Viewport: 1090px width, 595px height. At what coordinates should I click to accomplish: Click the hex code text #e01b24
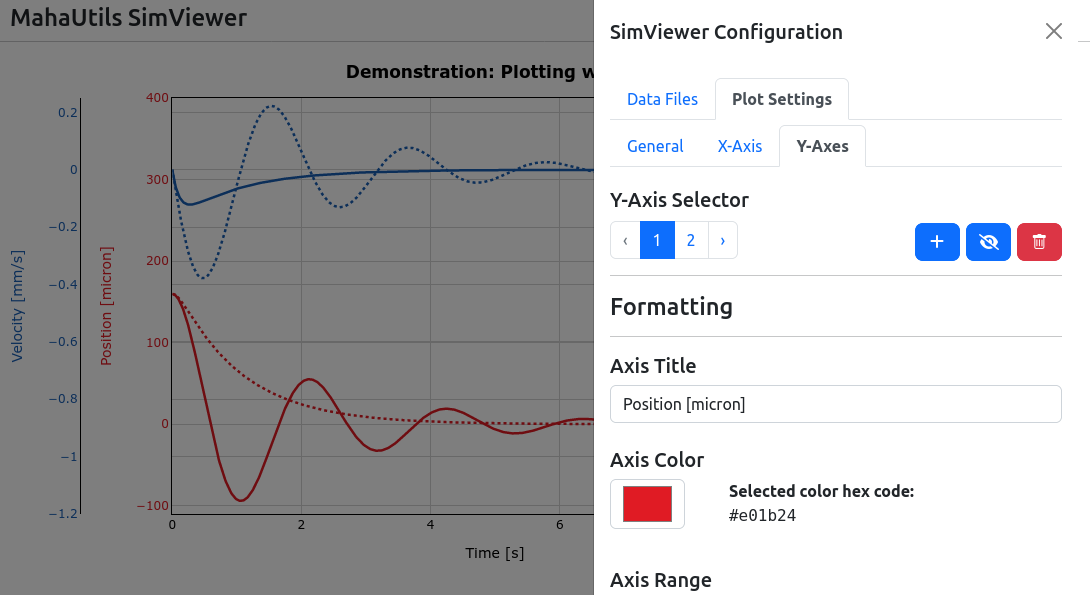[x=762, y=516]
